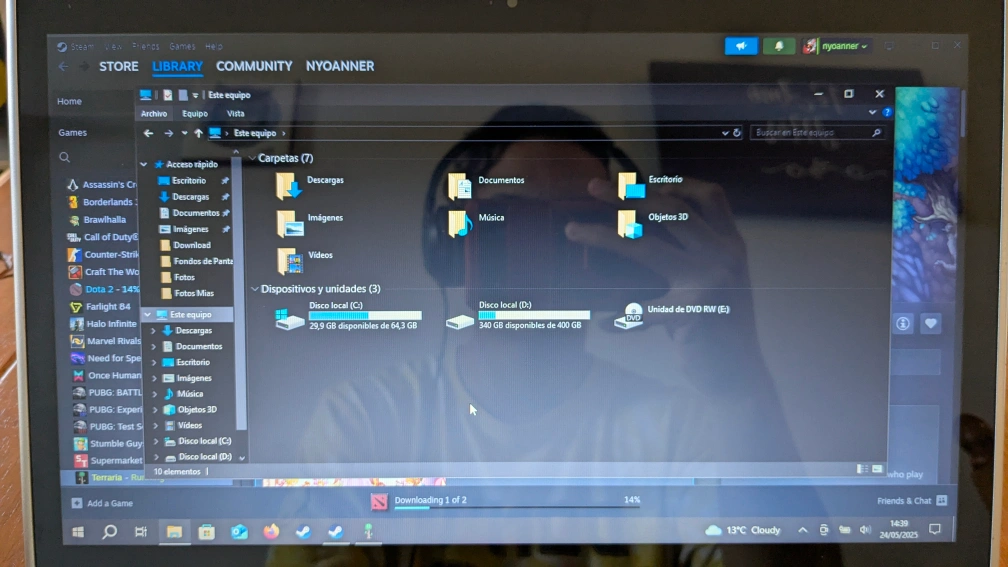Go forward in File Explorer
The width and height of the screenshot is (1008, 567).
pyautogui.click(x=168, y=133)
